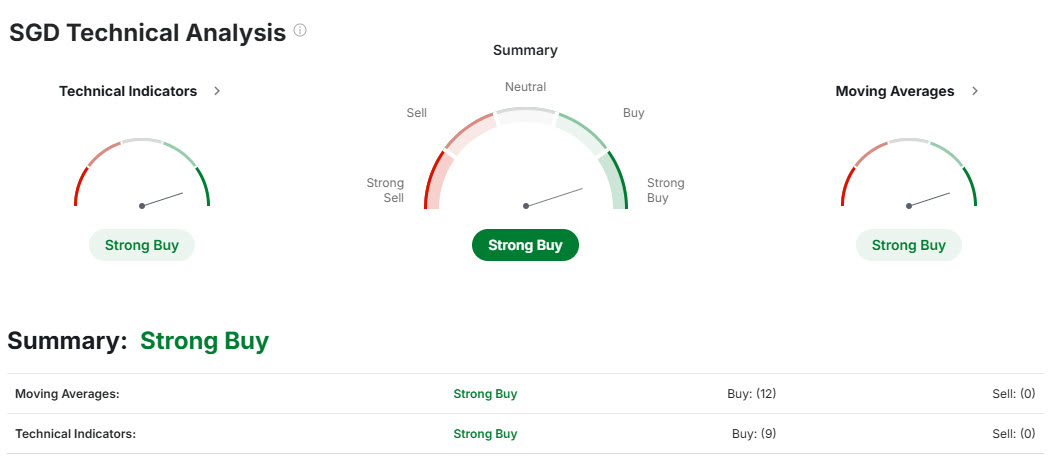Open the Technical Indicators heading link
Image resolution: width=1049 pixels, height=461 pixels.
[x=128, y=91]
